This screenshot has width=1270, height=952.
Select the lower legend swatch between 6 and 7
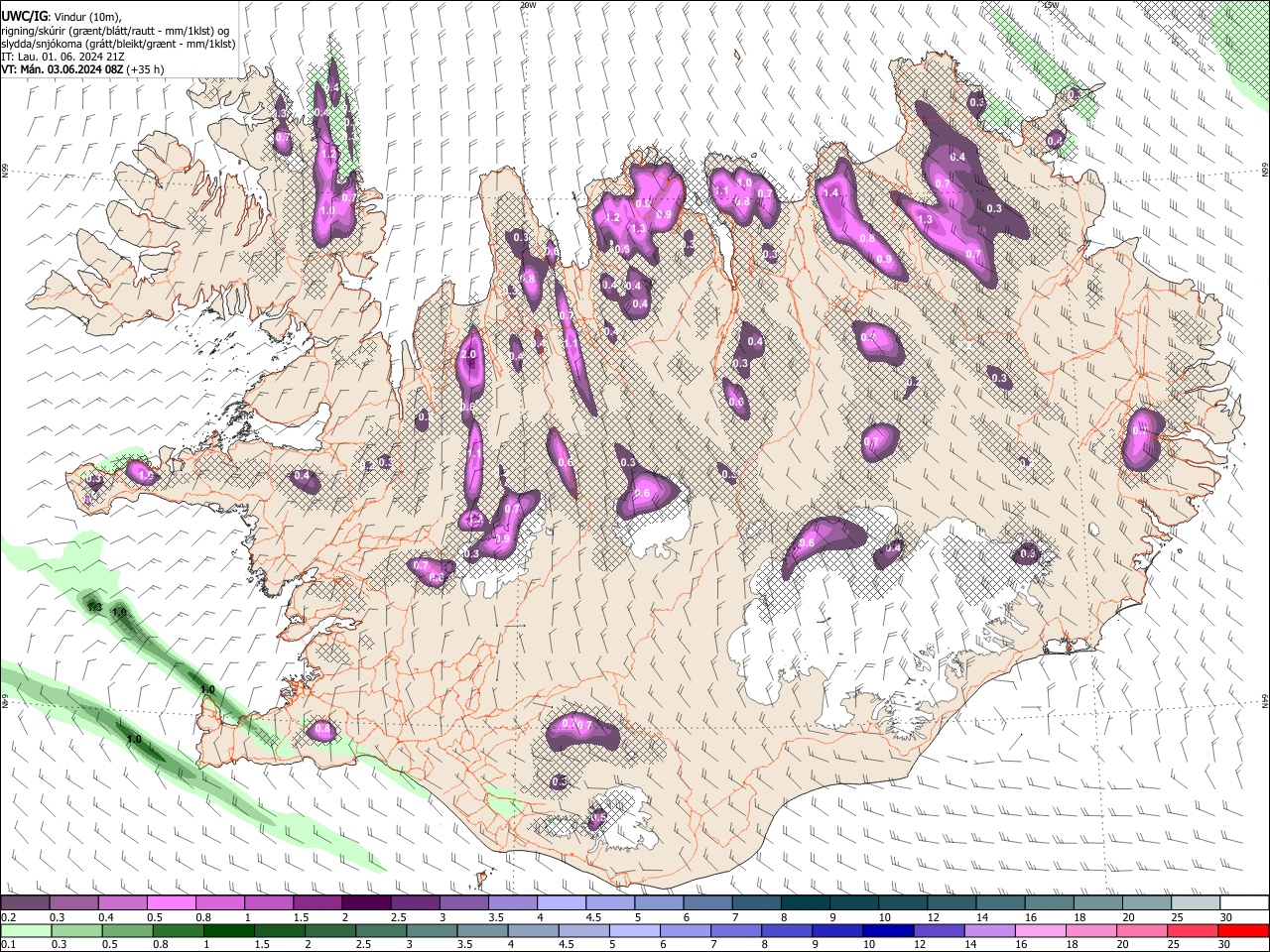pos(686,930)
